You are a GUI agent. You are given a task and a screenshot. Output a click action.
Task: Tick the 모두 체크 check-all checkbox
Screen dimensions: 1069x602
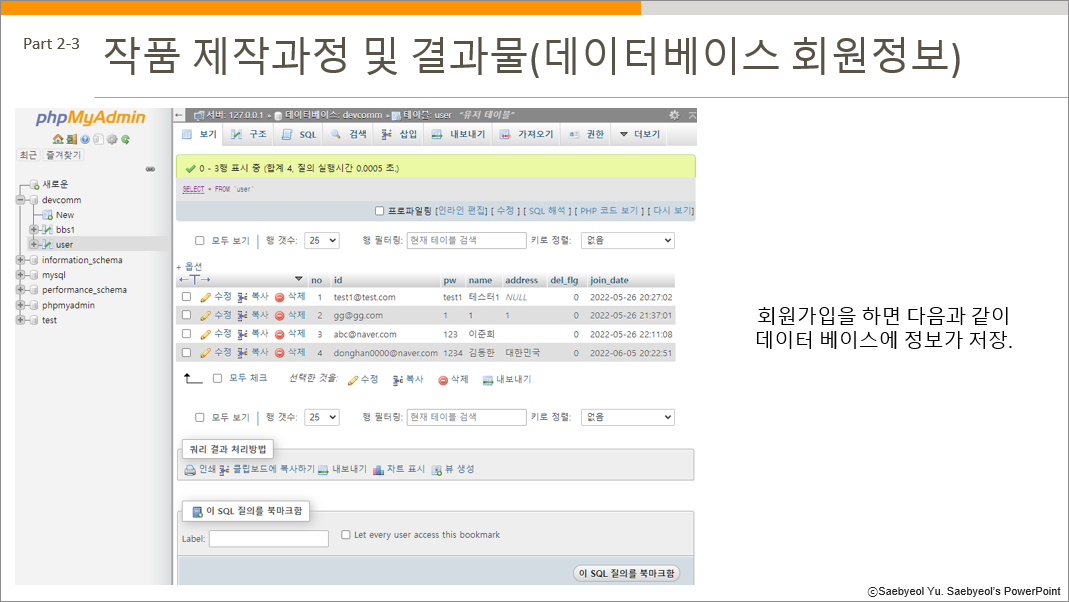[x=217, y=378]
